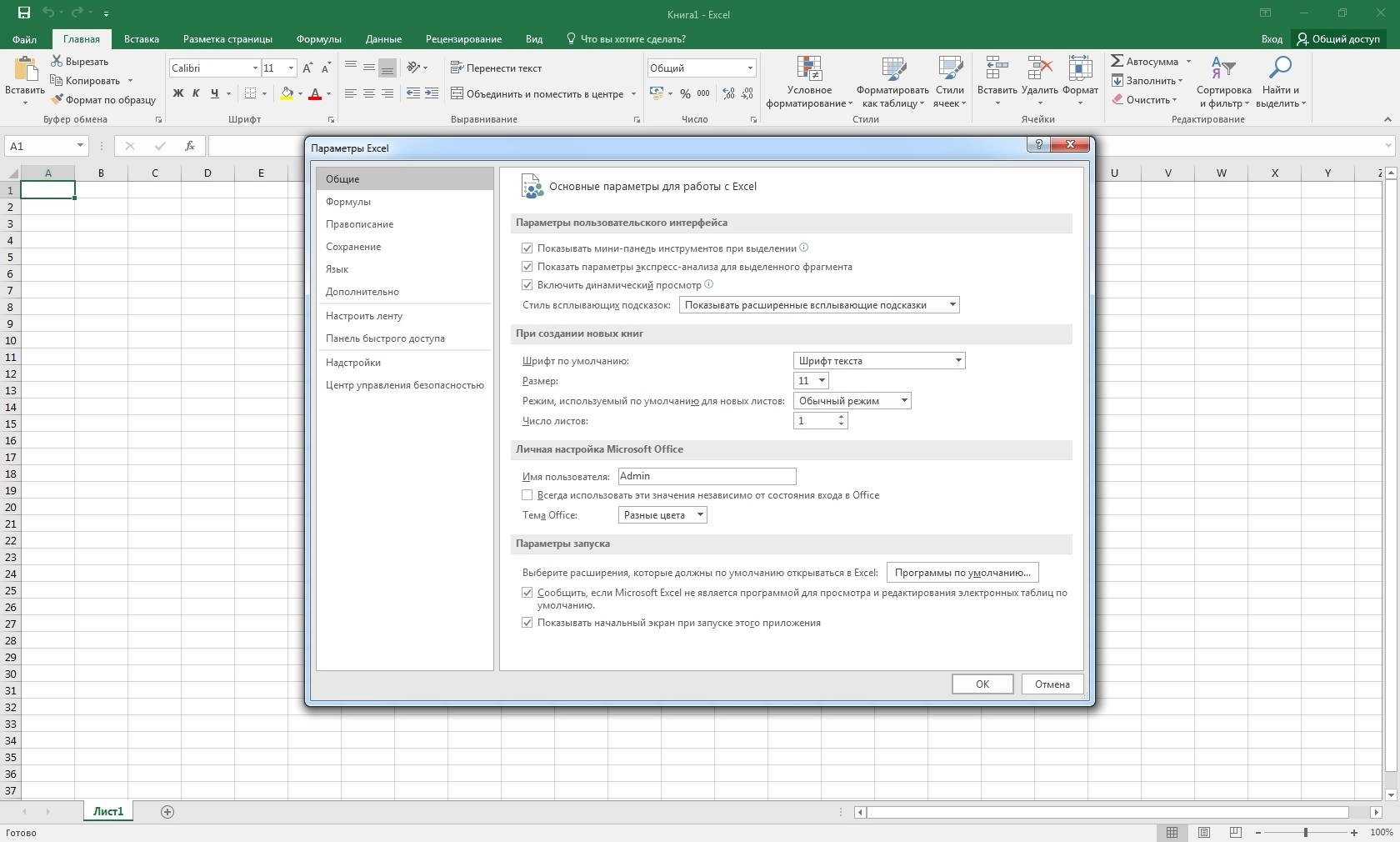Open the font size (Размер) dropdown in dialog
The height and width of the screenshot is (842, 1400).
coord(811,381)
